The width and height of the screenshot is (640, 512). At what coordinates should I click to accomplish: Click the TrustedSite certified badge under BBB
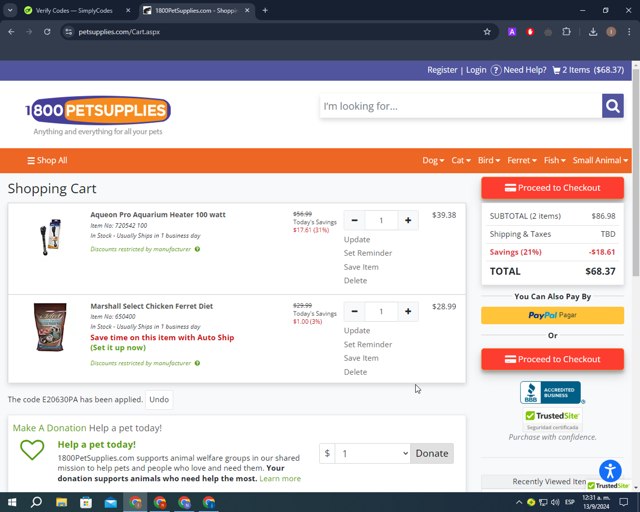[552, 420]
